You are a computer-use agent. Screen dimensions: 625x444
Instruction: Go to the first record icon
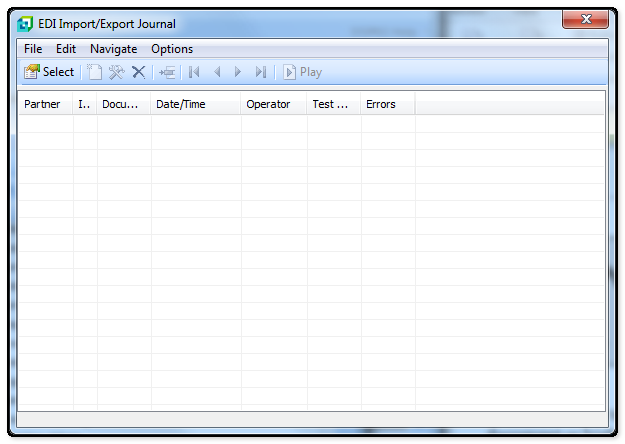tap(194, 72)
